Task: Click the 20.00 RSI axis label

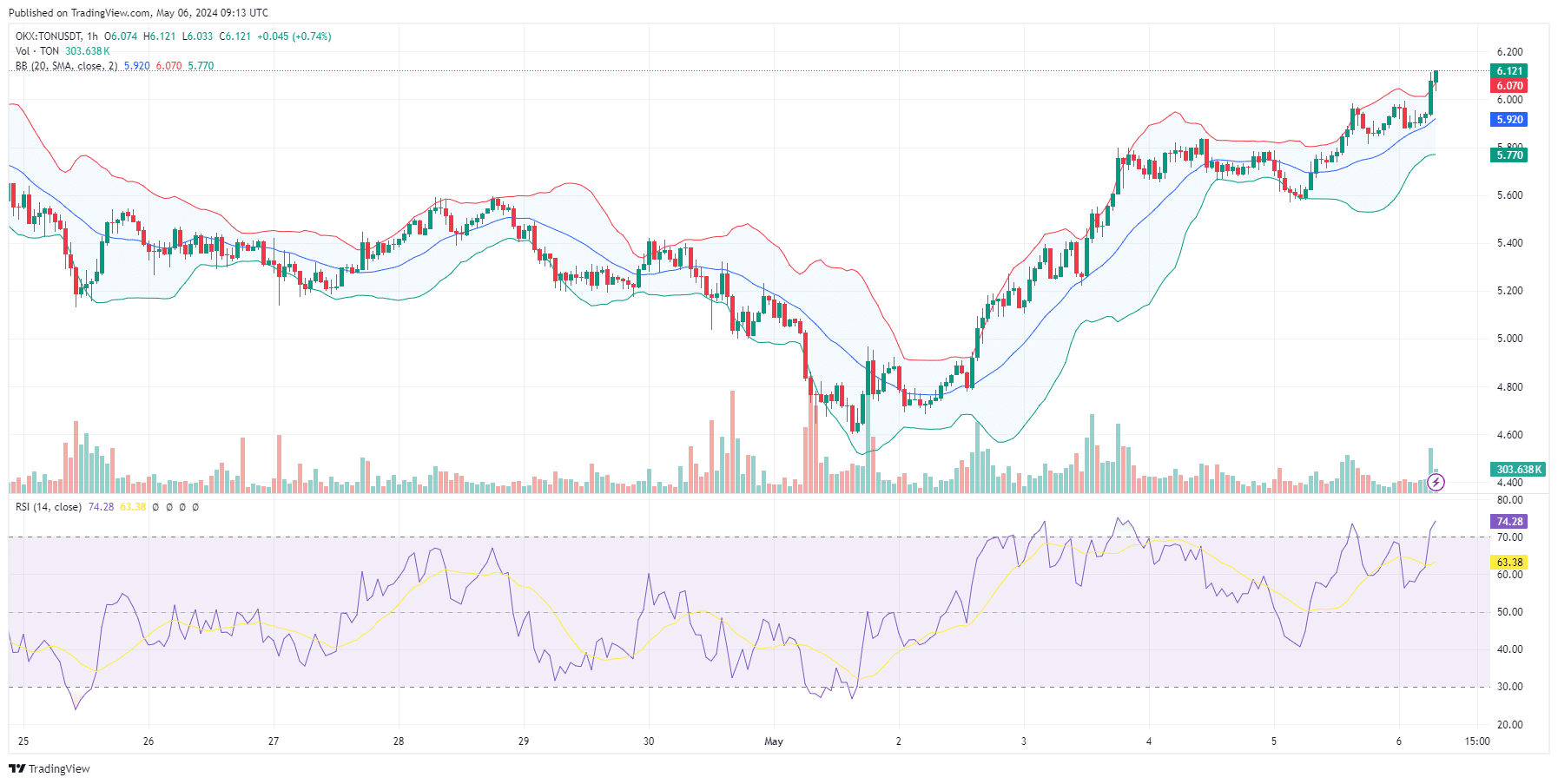Action: point(1509,725)
